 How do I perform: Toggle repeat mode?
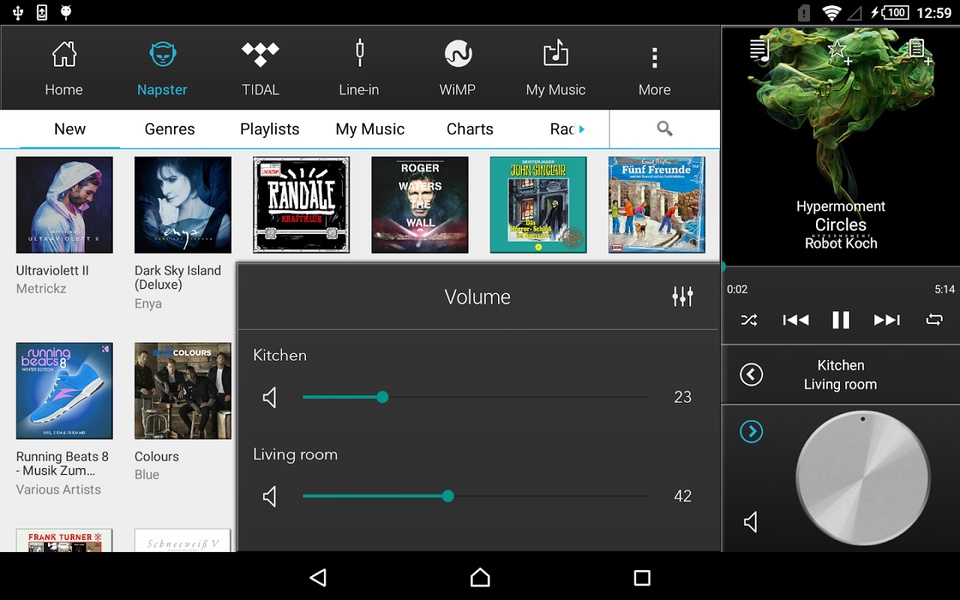(x=934, y=320)
